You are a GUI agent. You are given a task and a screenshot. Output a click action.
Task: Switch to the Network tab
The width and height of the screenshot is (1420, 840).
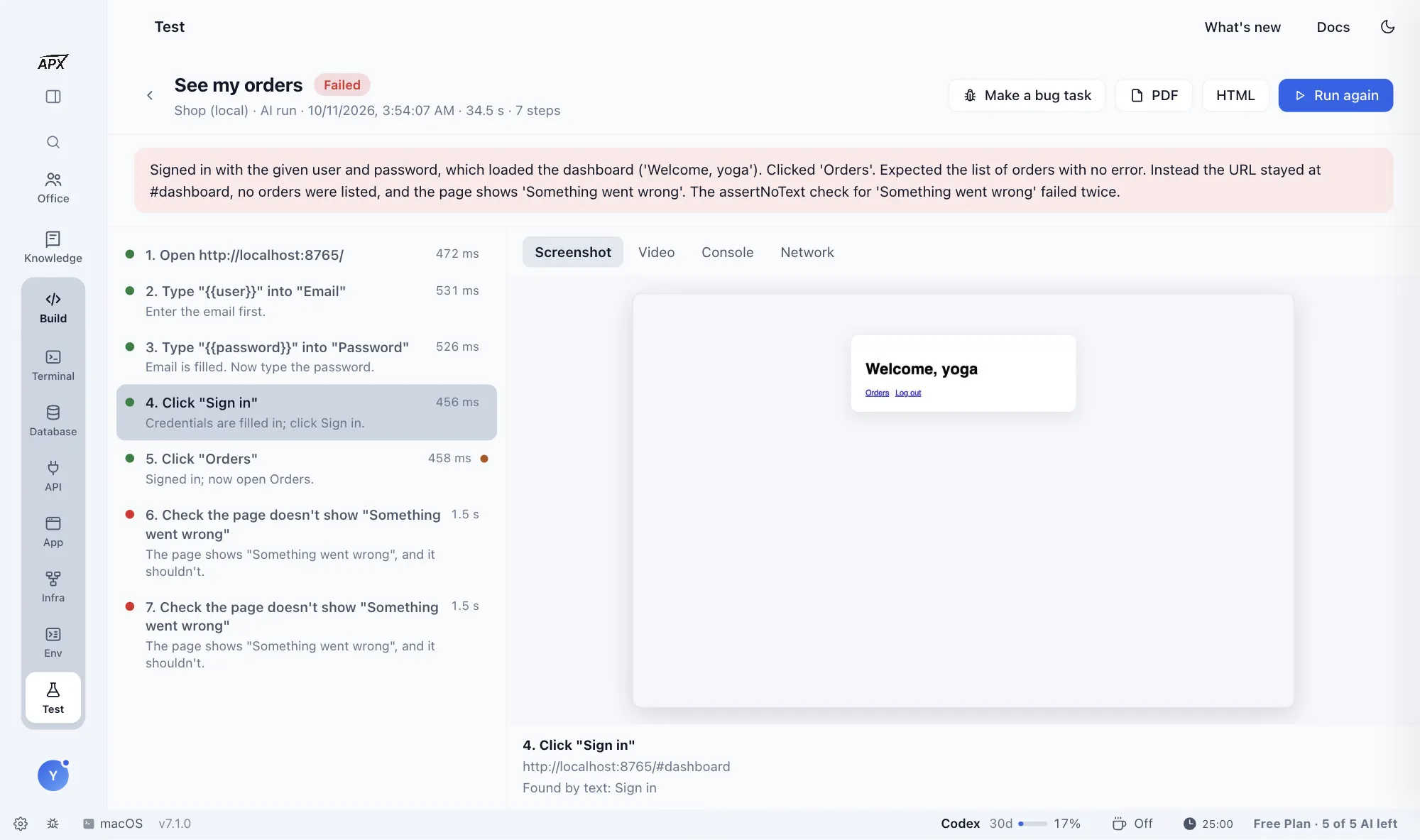point(807,252)
